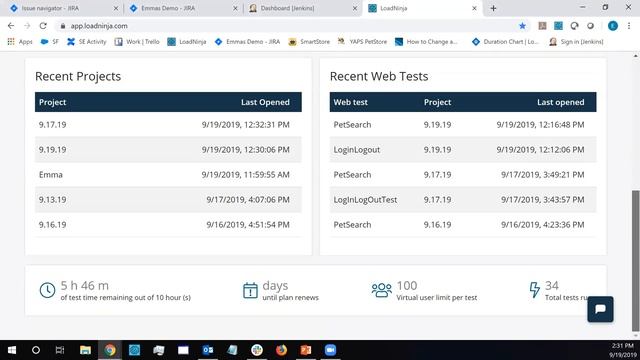Image resolution: width=640 pixels, height=360 pixels.
Task: Switch to the Dashboard [Jenkins] tab
Action: tap(302, 8)
